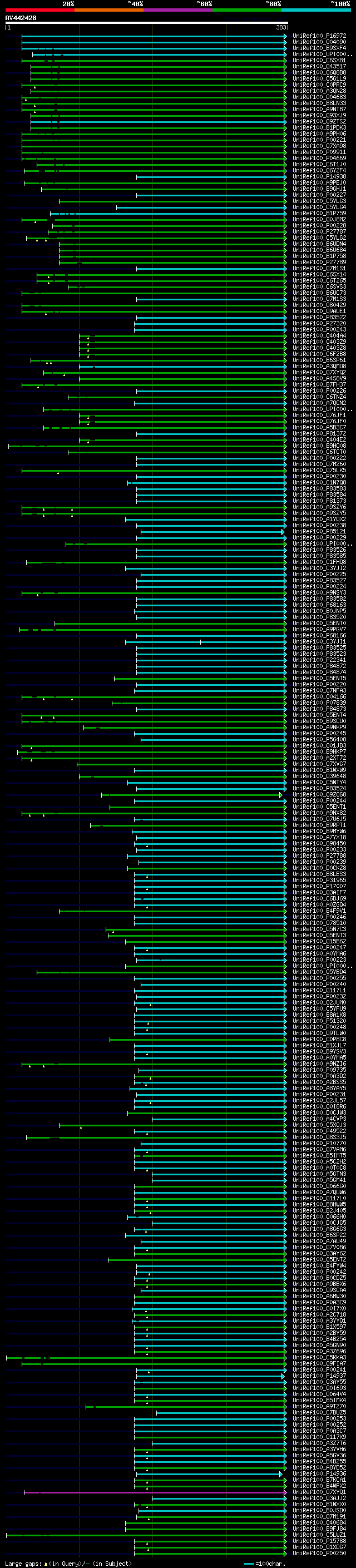
Task: Click the green ~80% identity color segment
Action: 246,10
